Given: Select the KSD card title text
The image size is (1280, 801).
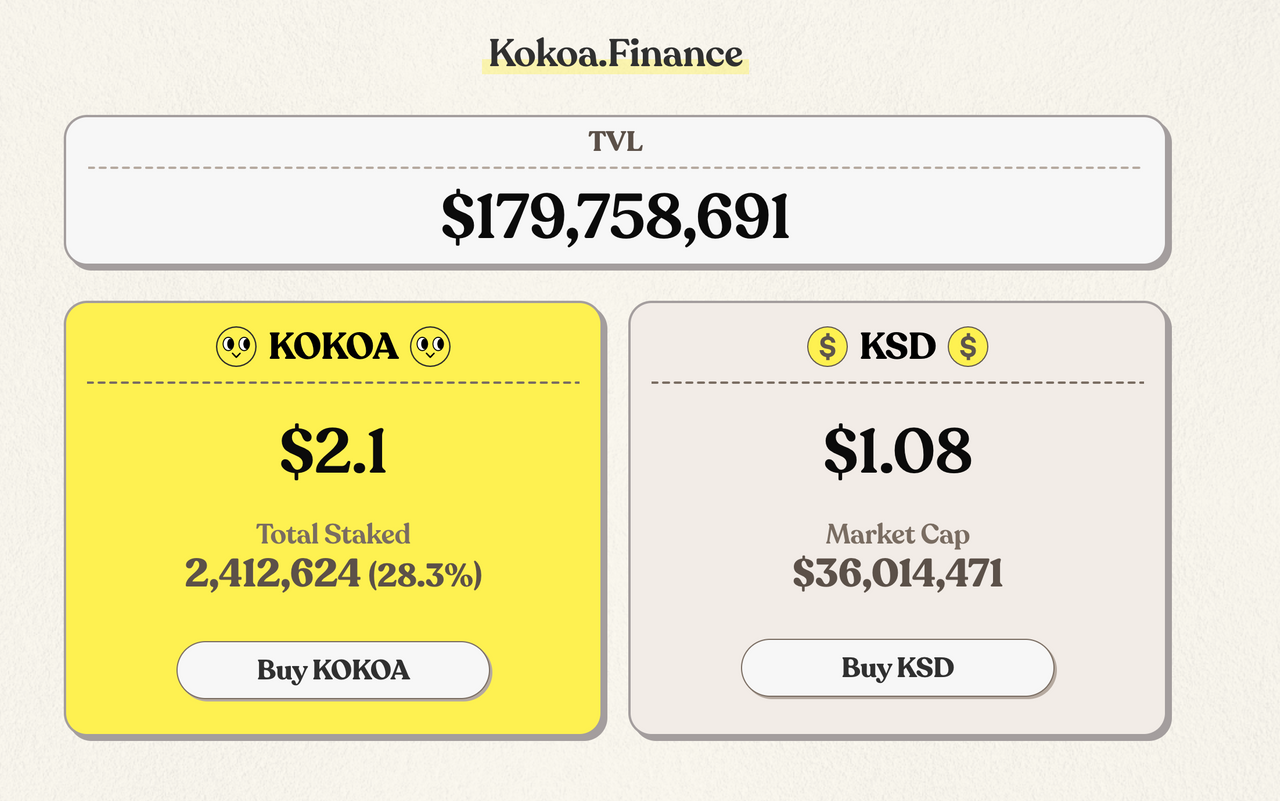Looking at the screenshot, I should point(898,347).
